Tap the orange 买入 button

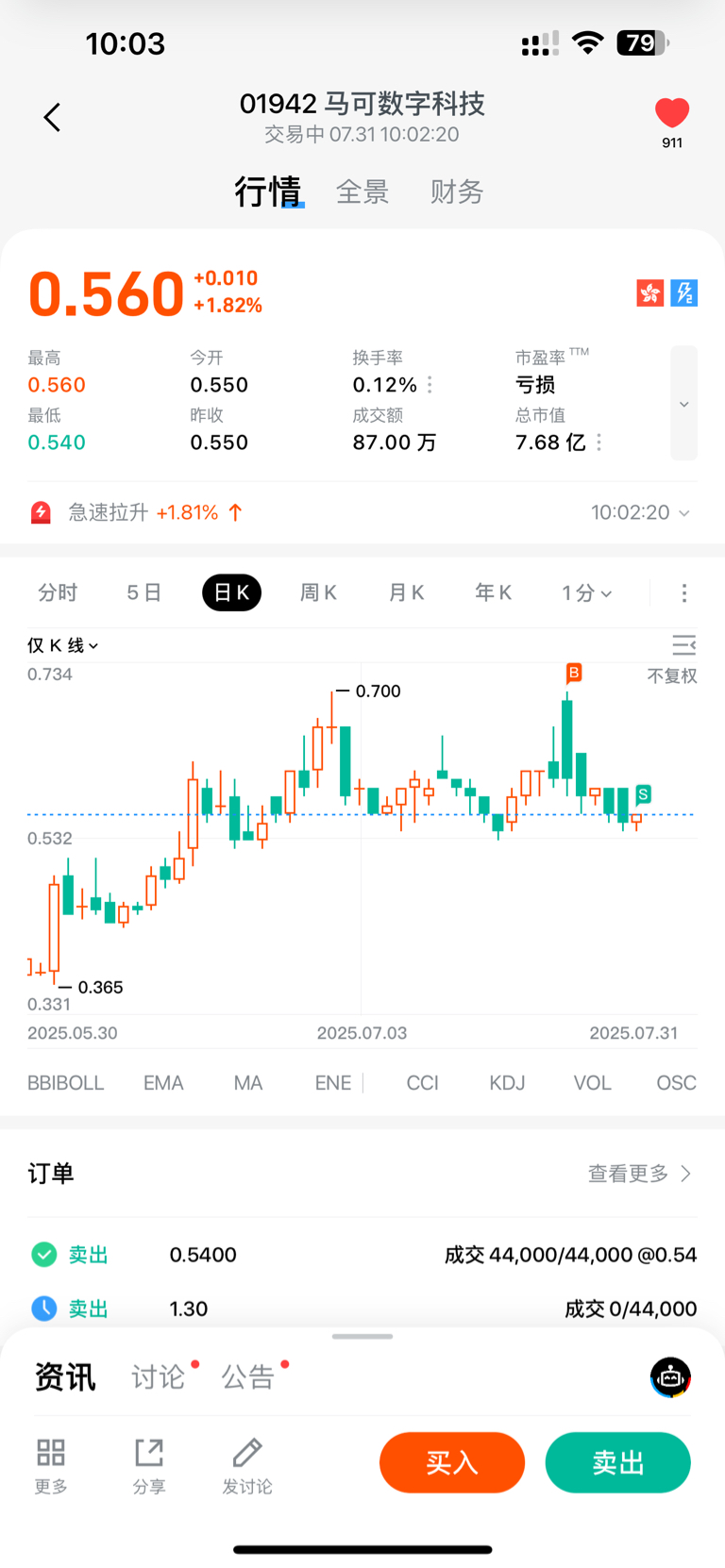click(x=452, y=1462)
